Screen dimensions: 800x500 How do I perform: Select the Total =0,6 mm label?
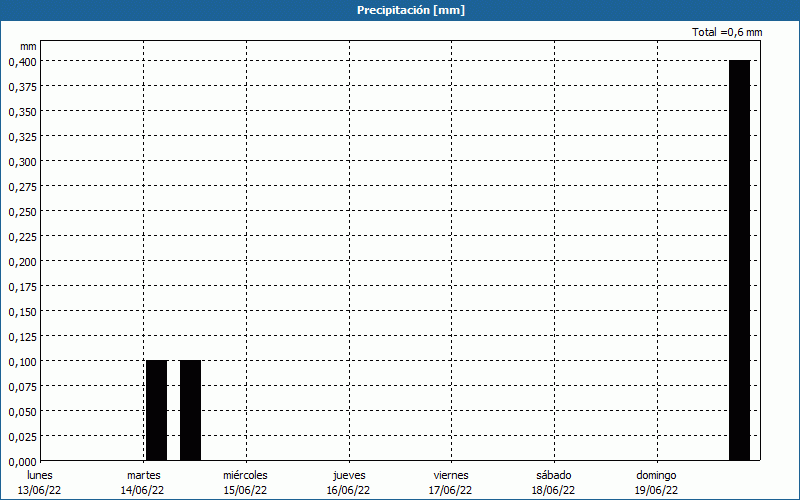[x=727, y=32]
